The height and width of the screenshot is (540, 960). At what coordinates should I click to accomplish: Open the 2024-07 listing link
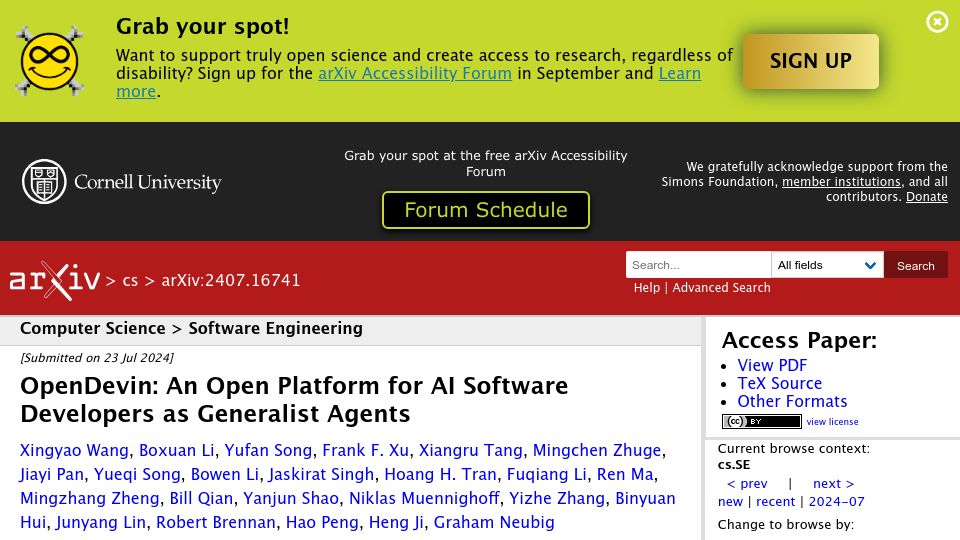tap(836, 502)
